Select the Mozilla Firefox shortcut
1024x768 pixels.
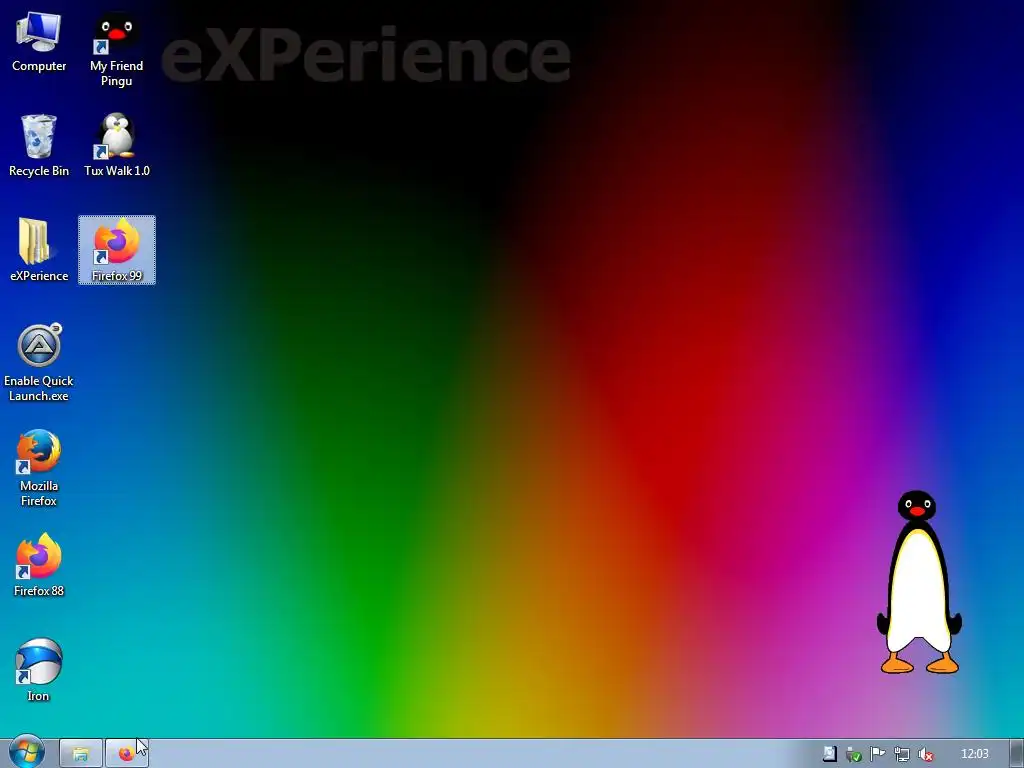tap(39, 468)
